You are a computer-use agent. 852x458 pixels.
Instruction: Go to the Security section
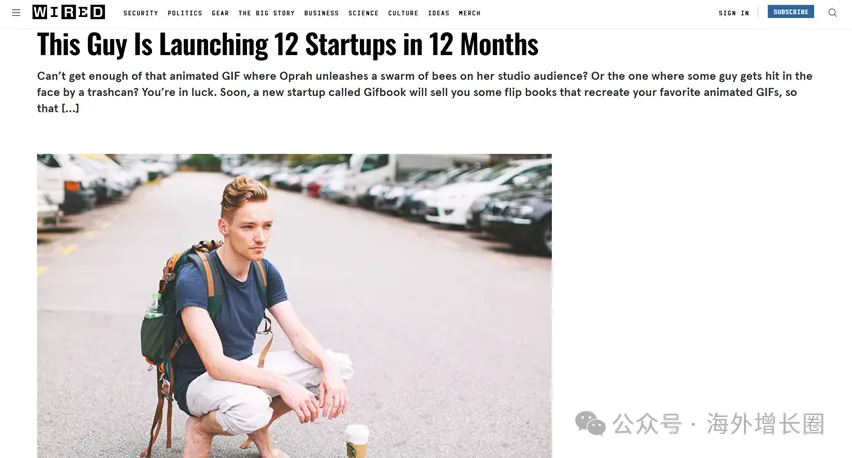click(141, 13)
